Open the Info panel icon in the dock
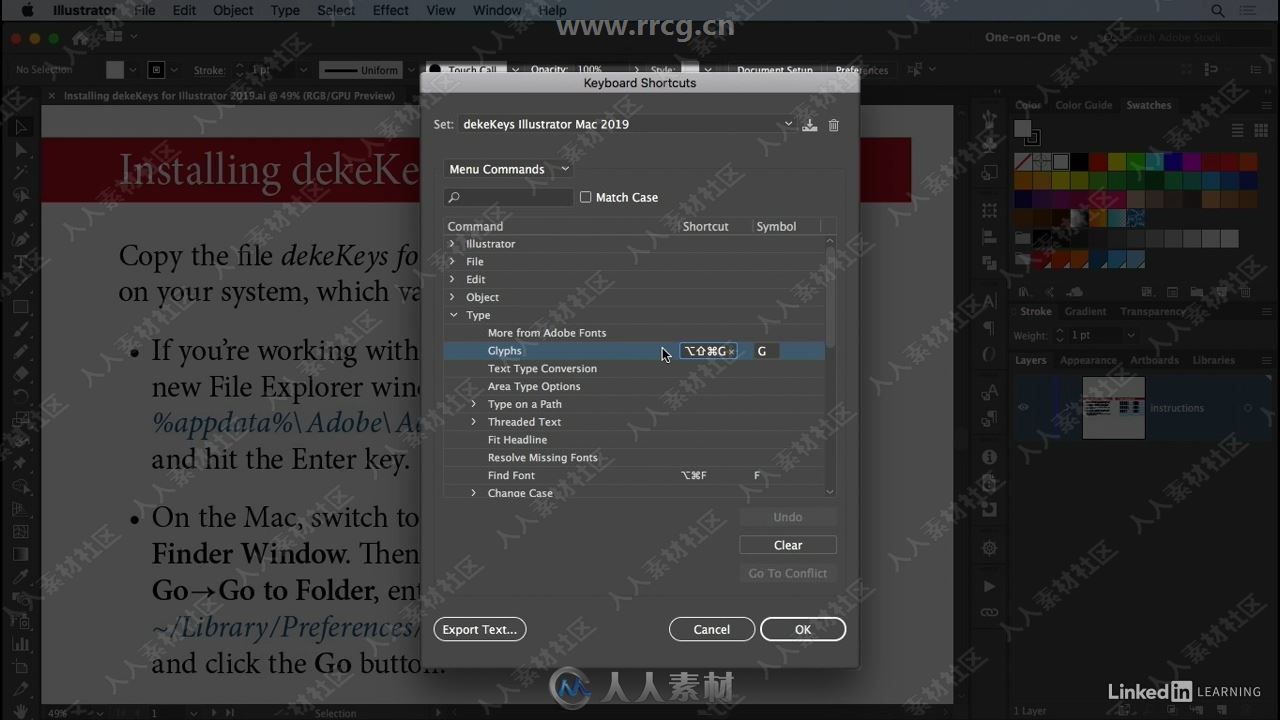The image size is (1280, 720). 989,457
